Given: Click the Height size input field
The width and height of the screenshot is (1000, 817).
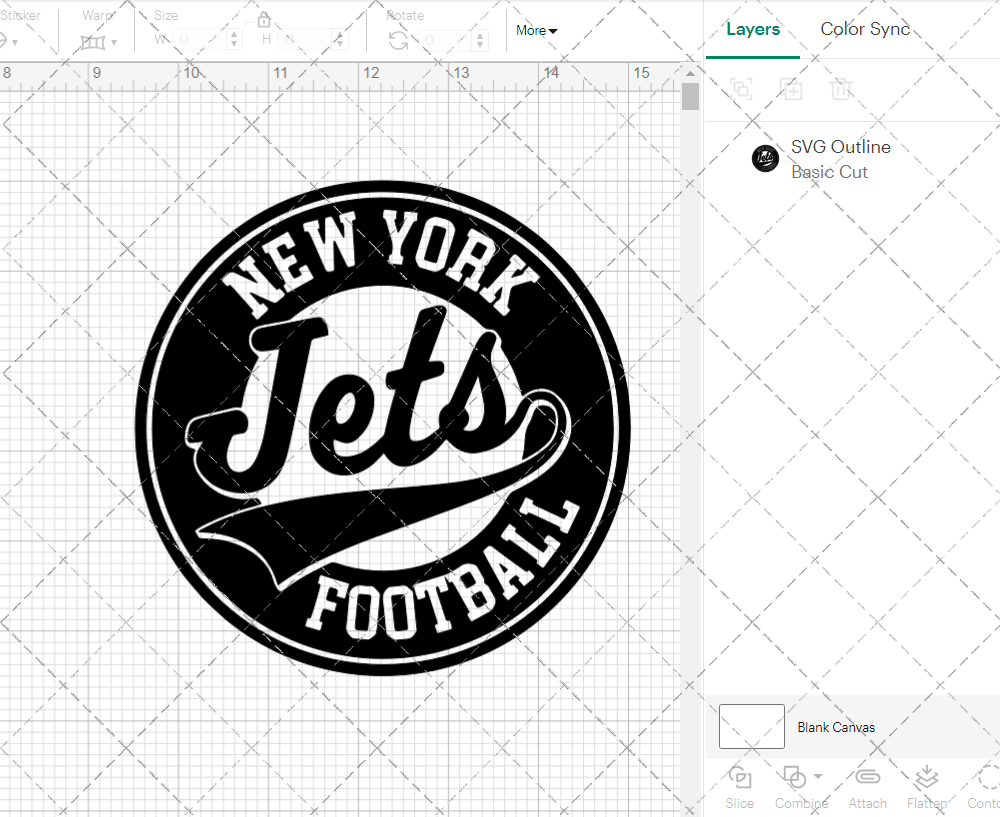Looking at the screenshot, I should pyautogui.click(x=307, y=40).
